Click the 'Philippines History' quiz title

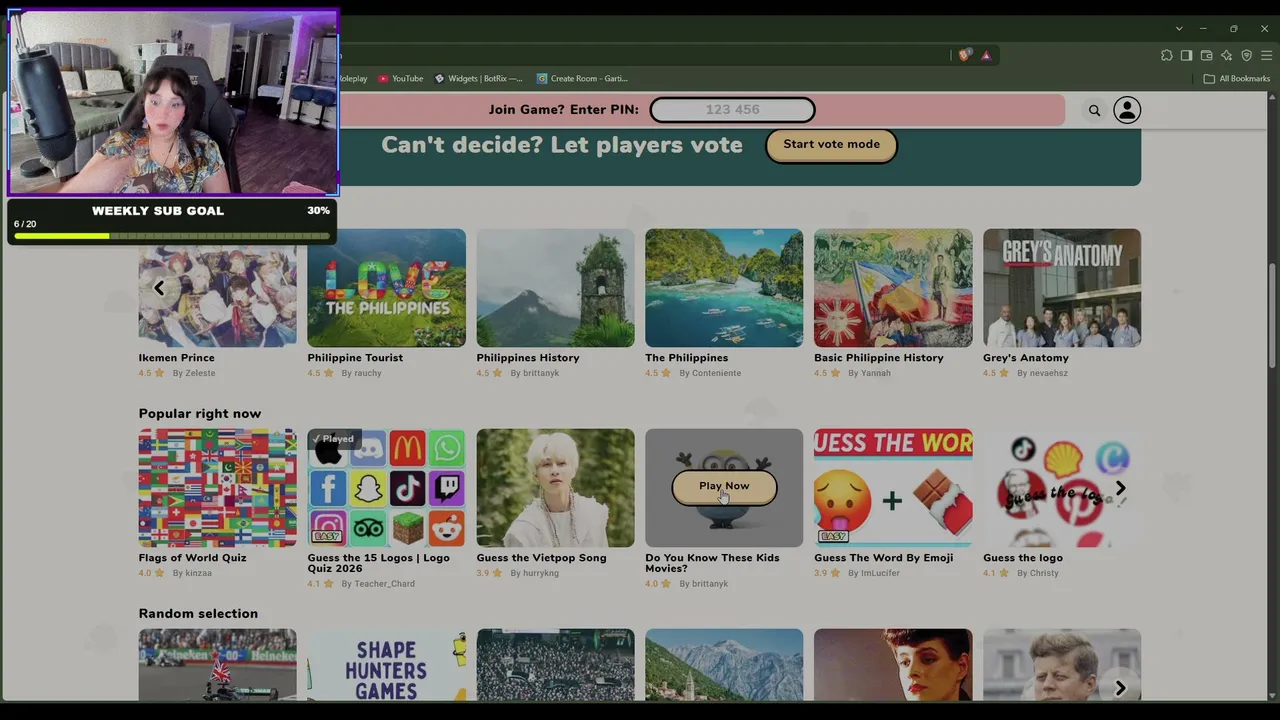pos(528,358)
